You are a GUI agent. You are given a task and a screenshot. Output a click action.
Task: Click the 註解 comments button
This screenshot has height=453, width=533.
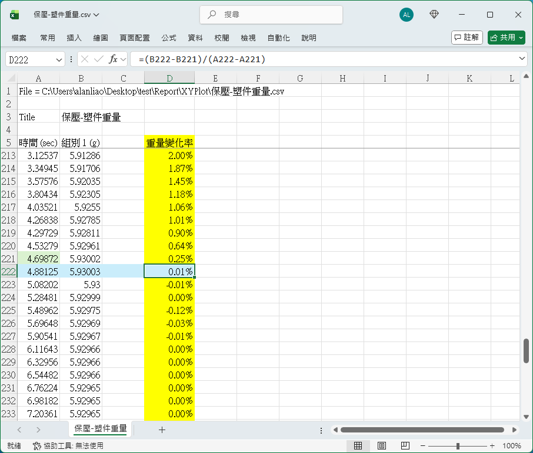click(467, 37)
